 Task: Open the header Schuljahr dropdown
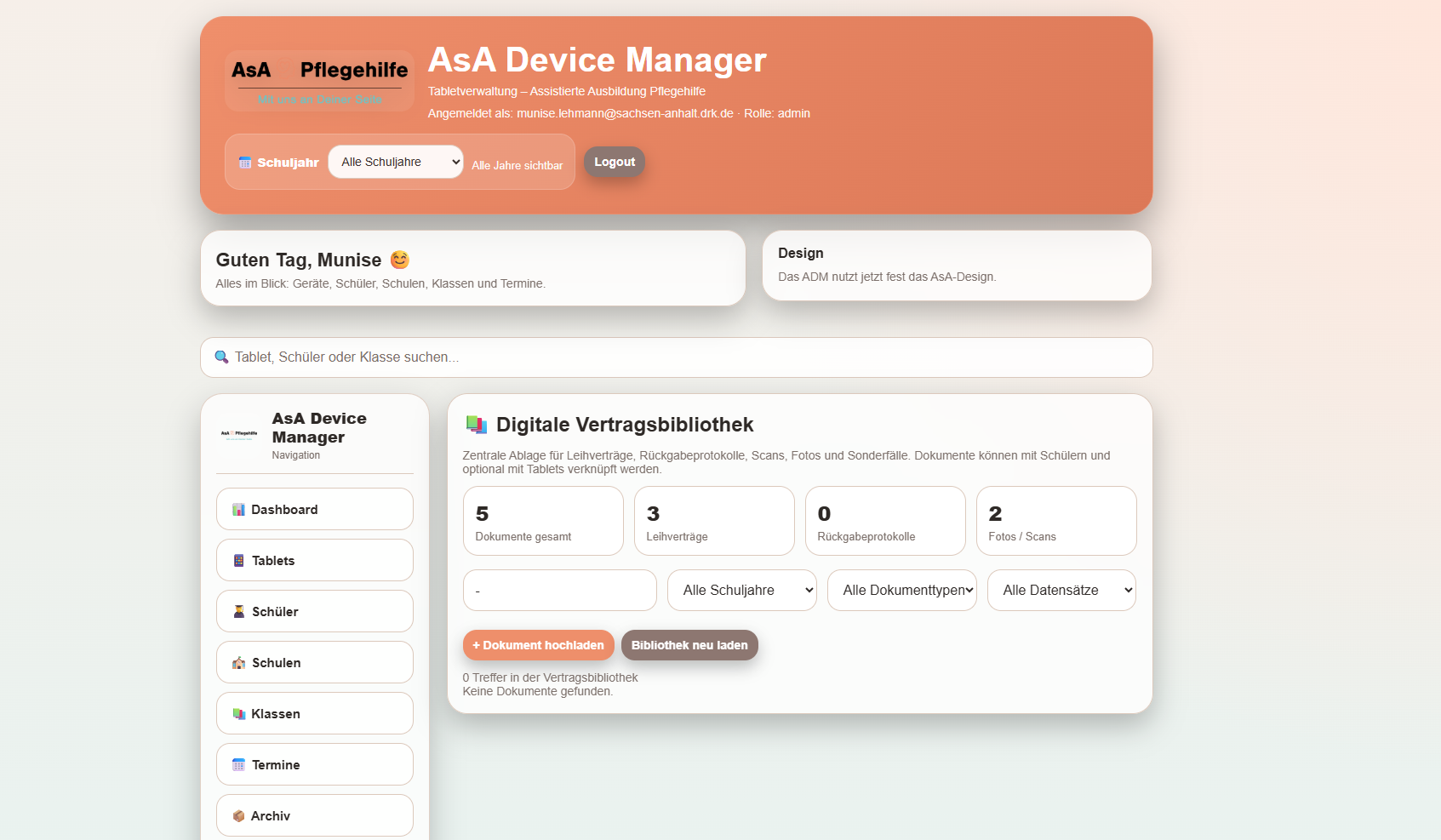click(x=396, y=162)
